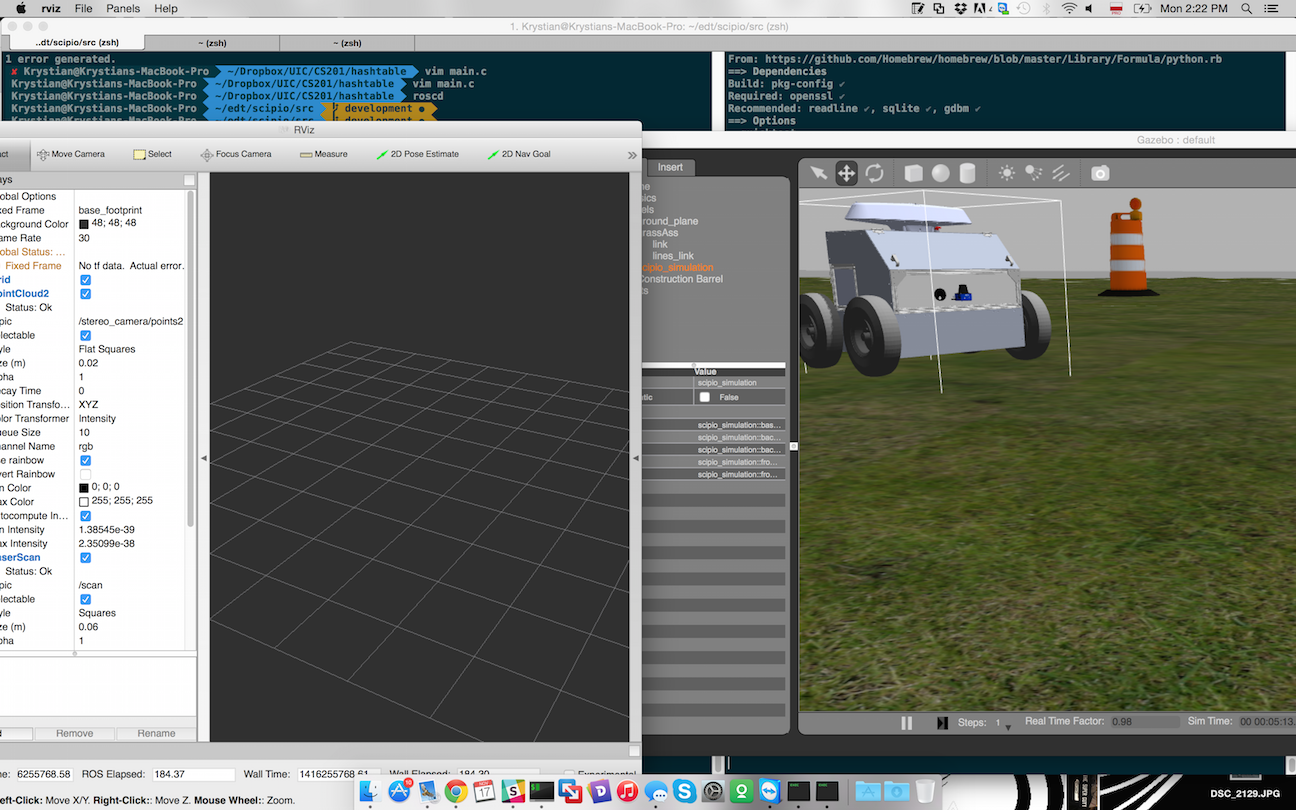Take a screenshot with Gazebo camera icon
Image resolution: width=1296 pixels, height=810 pixels.
coord(1100,173)
